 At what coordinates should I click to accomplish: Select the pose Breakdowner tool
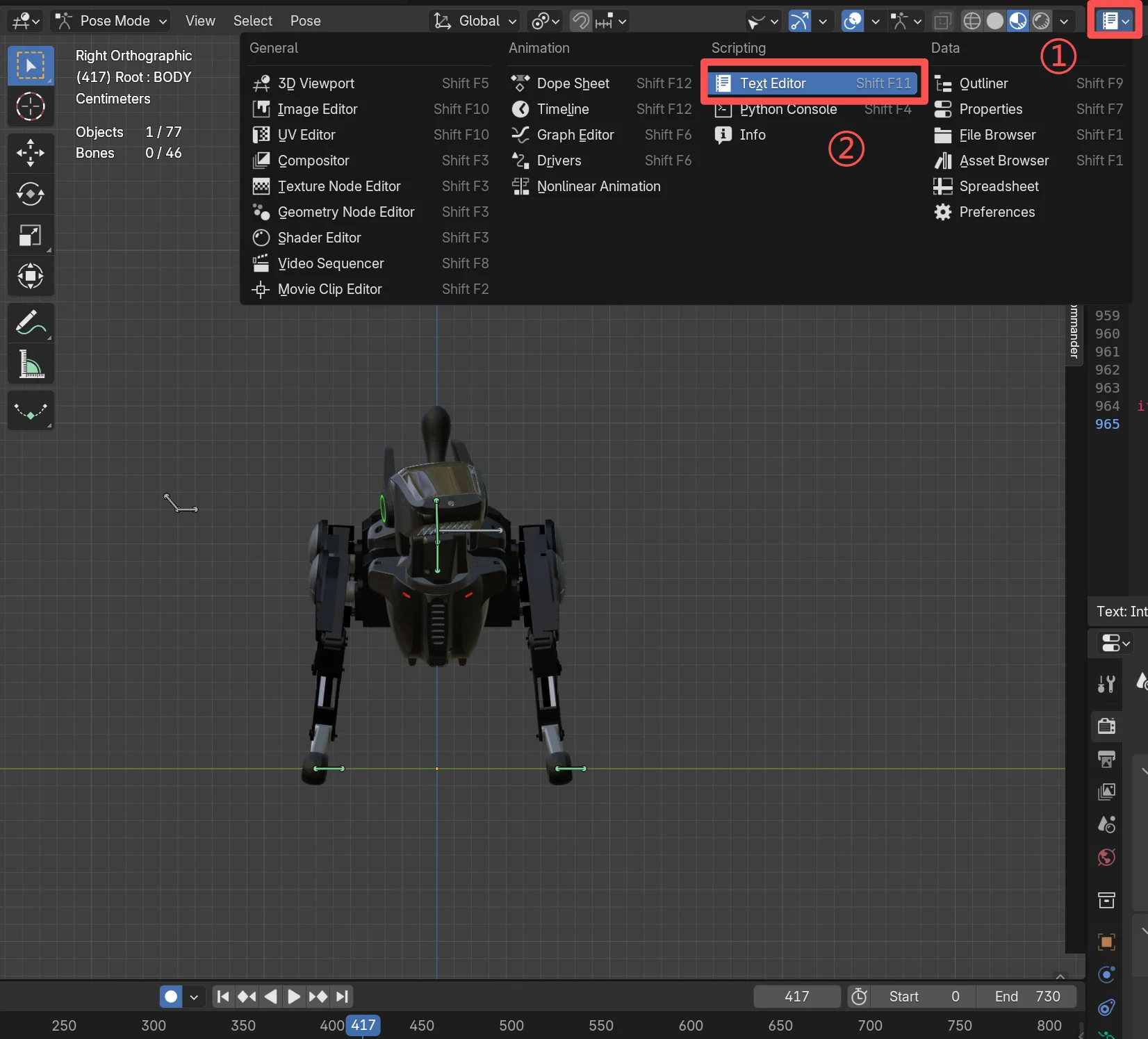click(31, 411)
